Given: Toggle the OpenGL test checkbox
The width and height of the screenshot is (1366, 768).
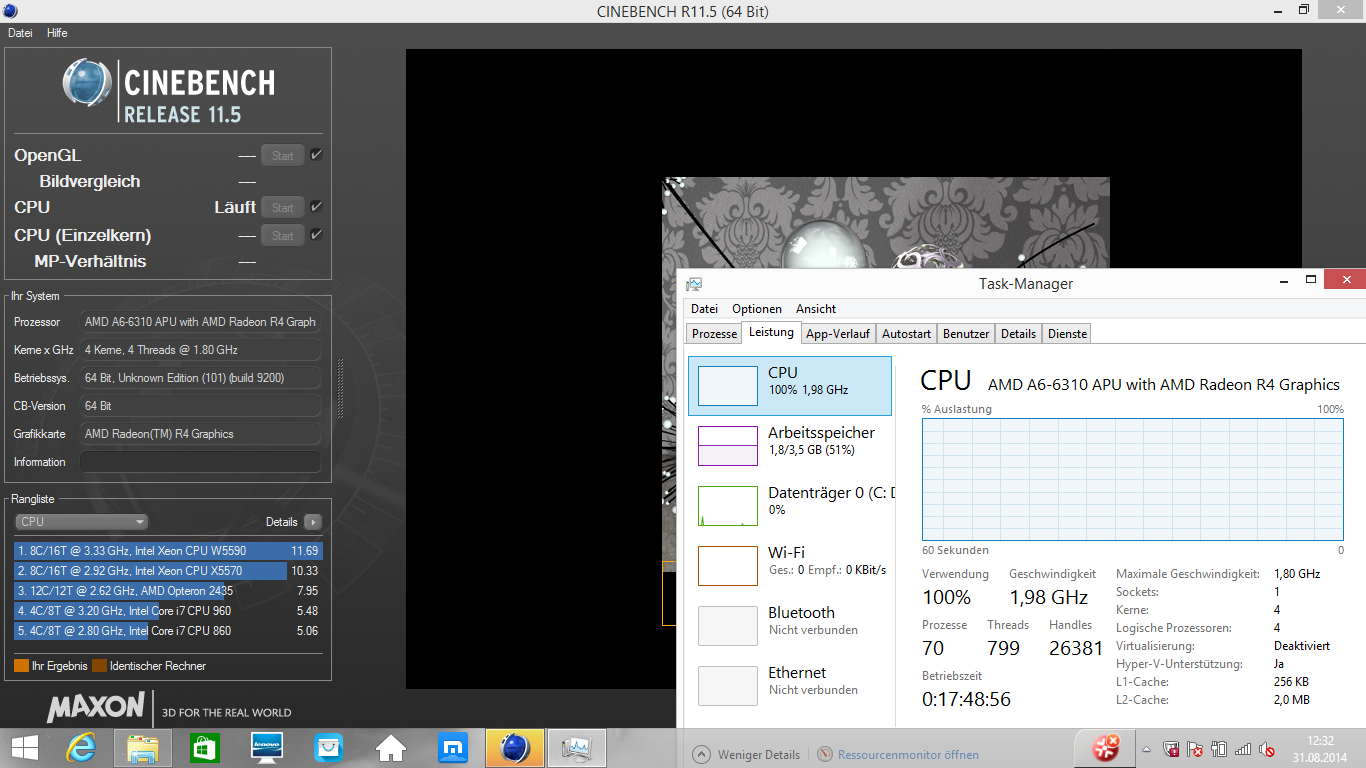Looking at the screenshot, I should click(316, 155).
